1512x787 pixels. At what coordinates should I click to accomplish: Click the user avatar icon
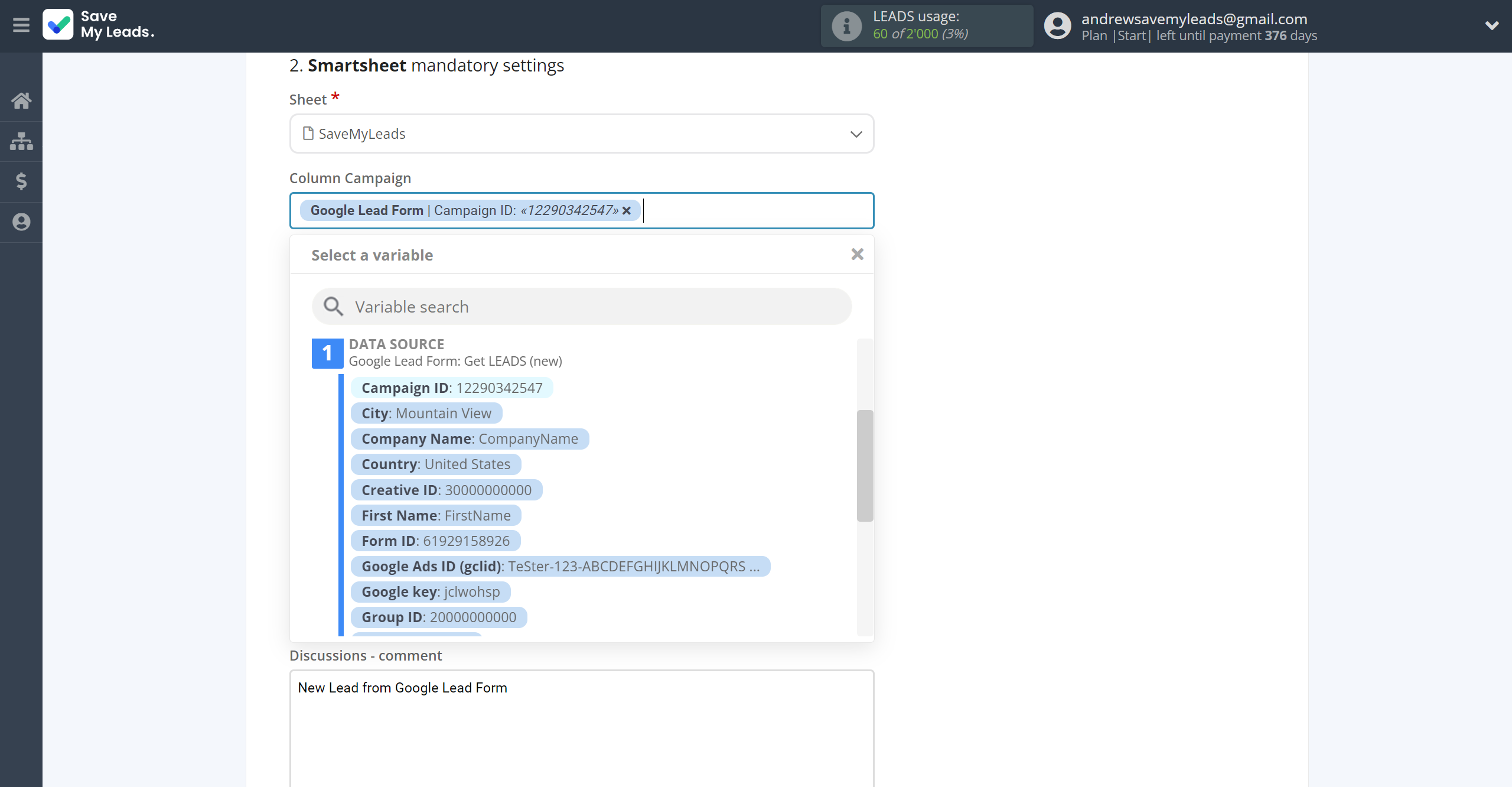pyautogui.click(x=1057, y=26)
